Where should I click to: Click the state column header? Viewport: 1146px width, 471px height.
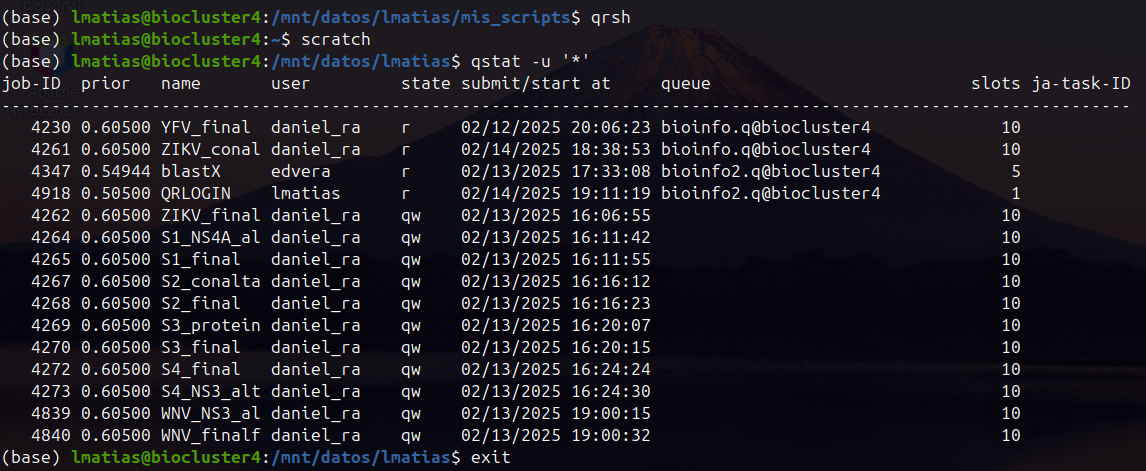pos(425,84)
